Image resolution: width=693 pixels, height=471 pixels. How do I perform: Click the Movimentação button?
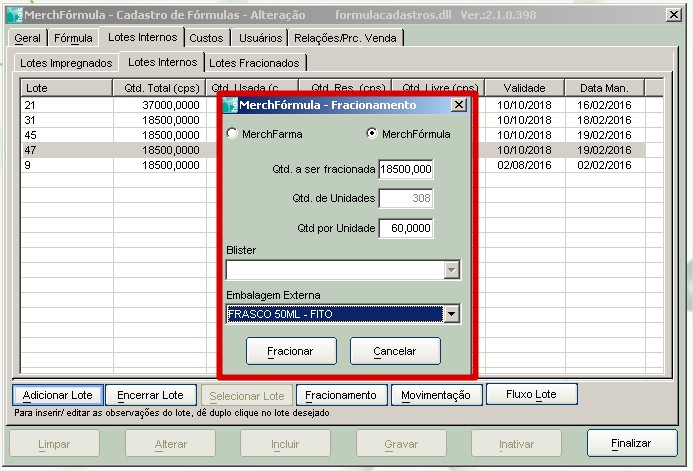point(436,395)
